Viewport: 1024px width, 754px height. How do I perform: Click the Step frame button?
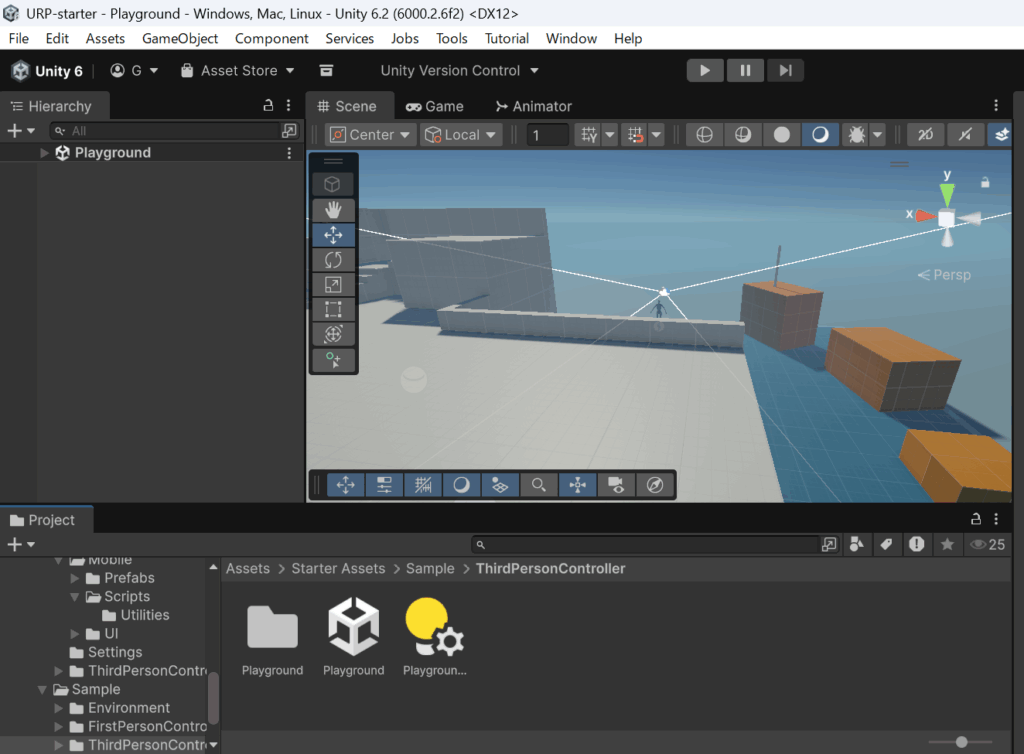785,70
